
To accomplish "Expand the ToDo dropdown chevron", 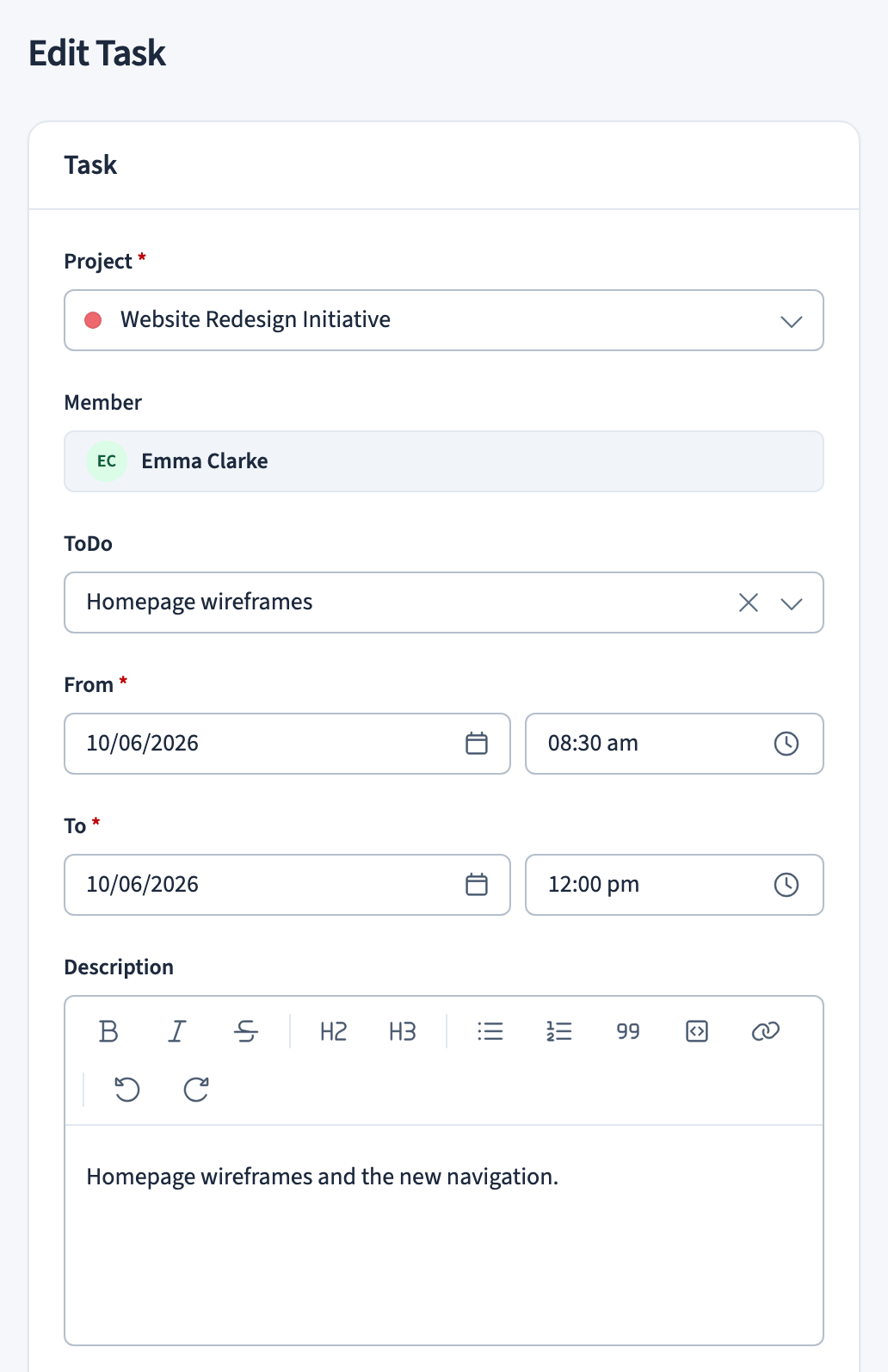I will click(792, 603).
